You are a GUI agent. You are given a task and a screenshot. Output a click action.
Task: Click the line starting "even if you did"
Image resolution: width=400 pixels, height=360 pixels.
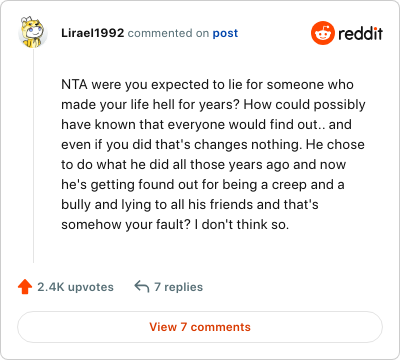tap(213, 145)
